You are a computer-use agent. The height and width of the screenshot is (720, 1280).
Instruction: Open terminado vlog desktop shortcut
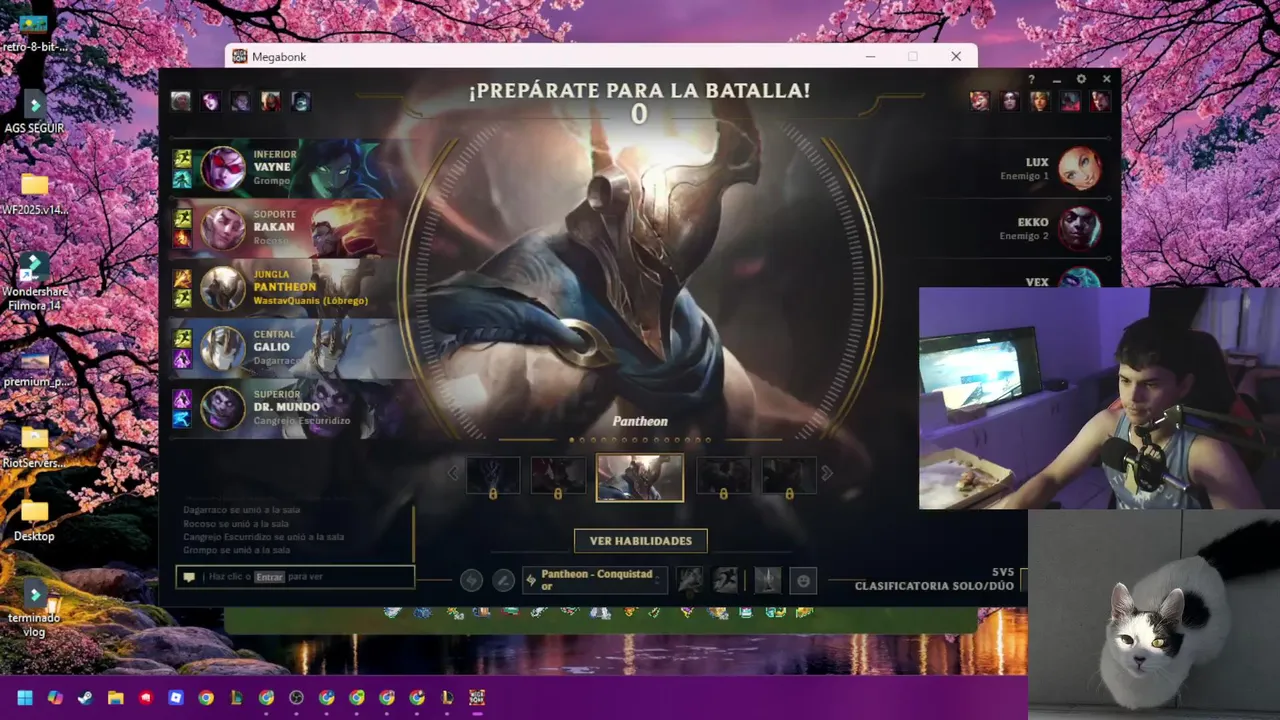coord(34,606)
